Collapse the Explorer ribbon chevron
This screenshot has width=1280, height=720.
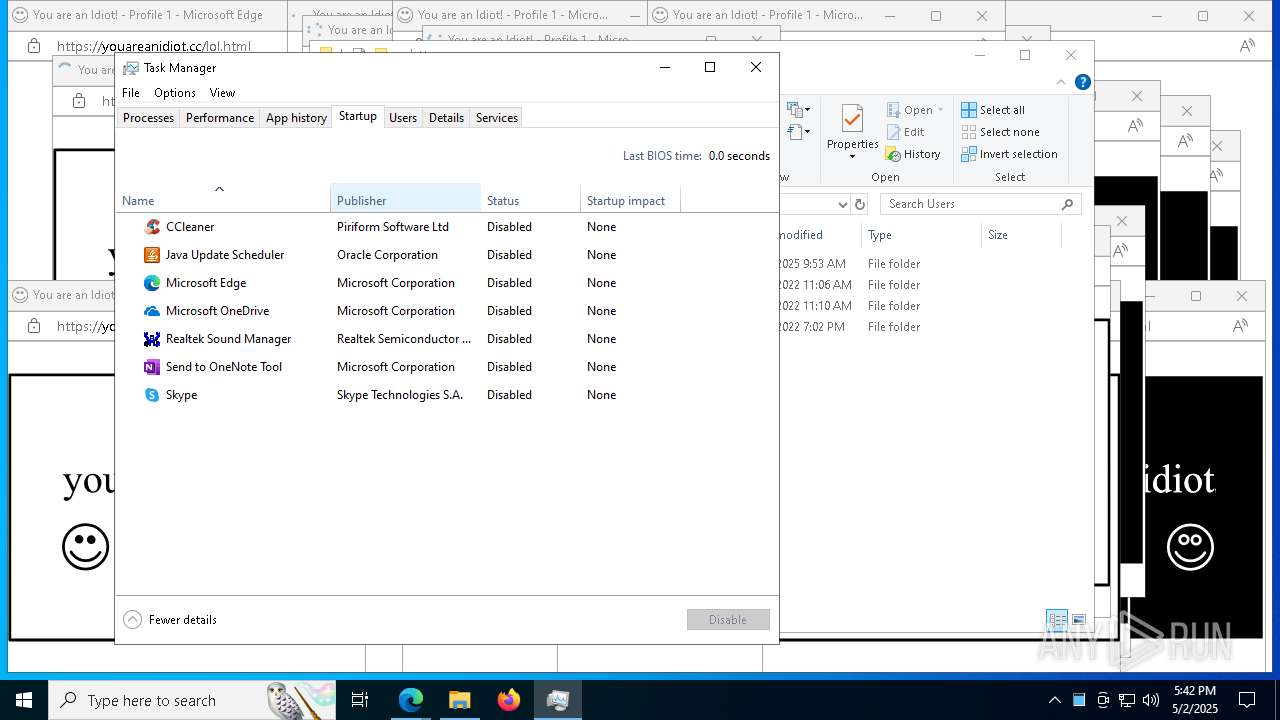tap(1062, 82)
